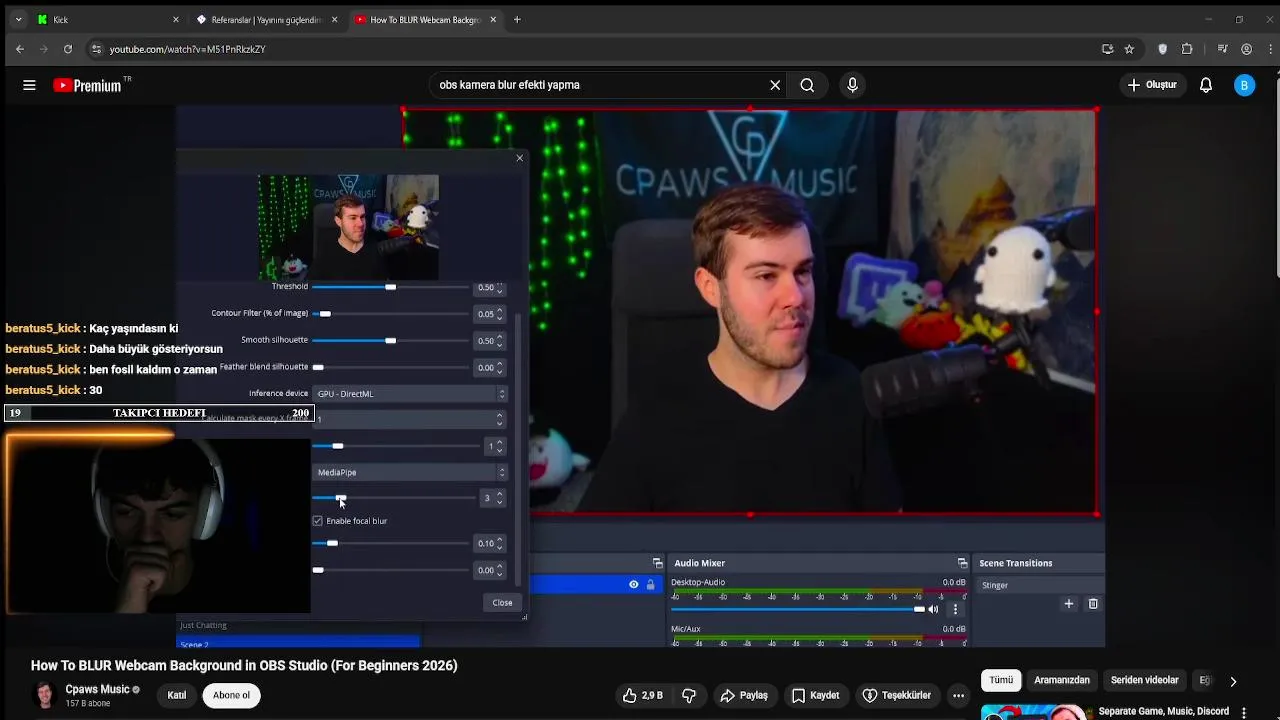The width and height of the screenshot is (1280, 720).
Task: Open Desktop-Audio three-dot options
Action: (955, 609)
